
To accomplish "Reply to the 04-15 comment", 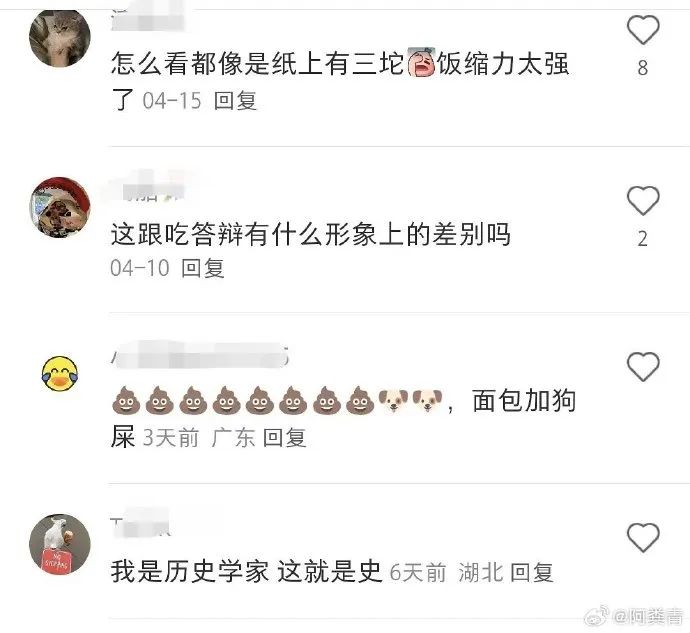I will 235,101.
